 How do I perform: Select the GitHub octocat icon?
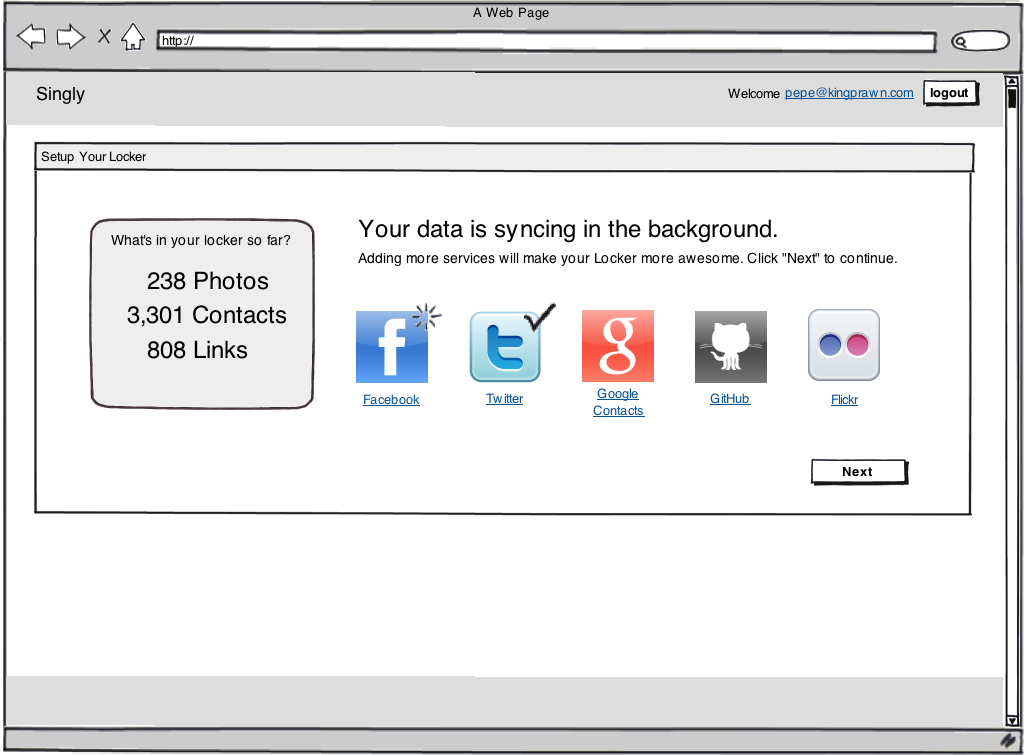click(731, 347)
